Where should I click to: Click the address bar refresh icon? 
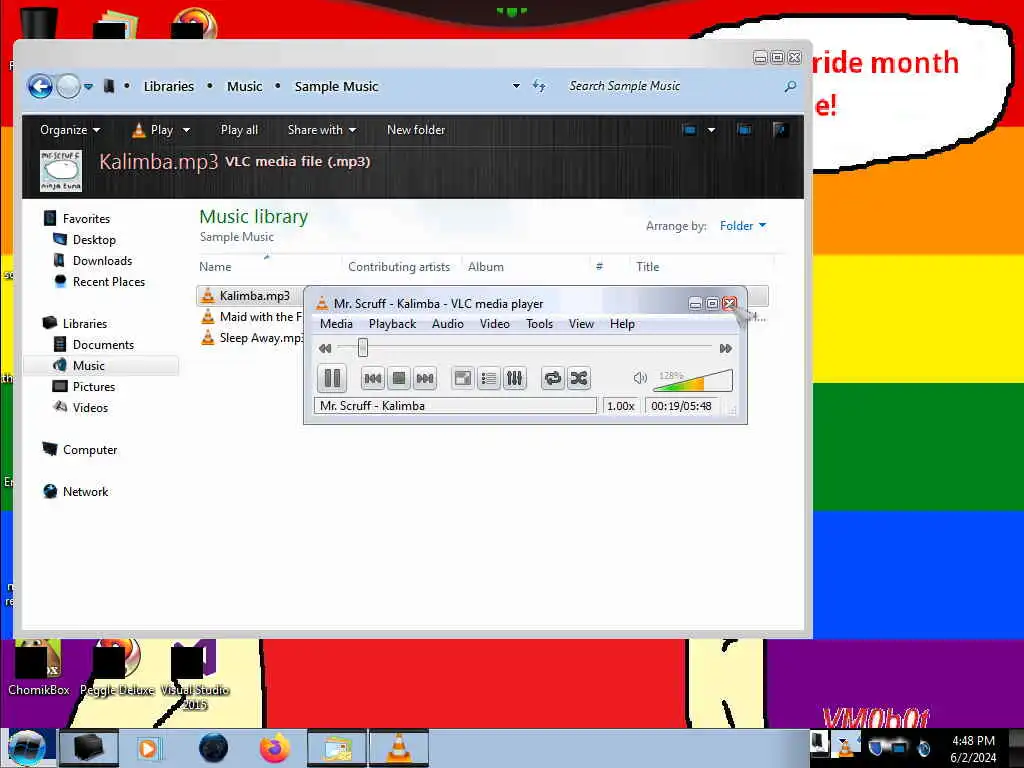[x=539, y=86]
